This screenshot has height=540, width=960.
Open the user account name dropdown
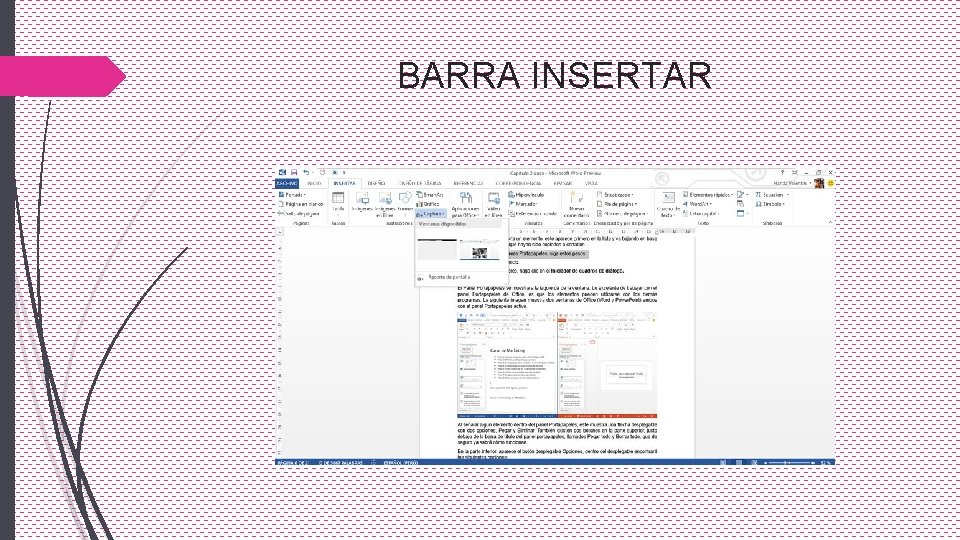pyautogui.click(x=792, y=183)
